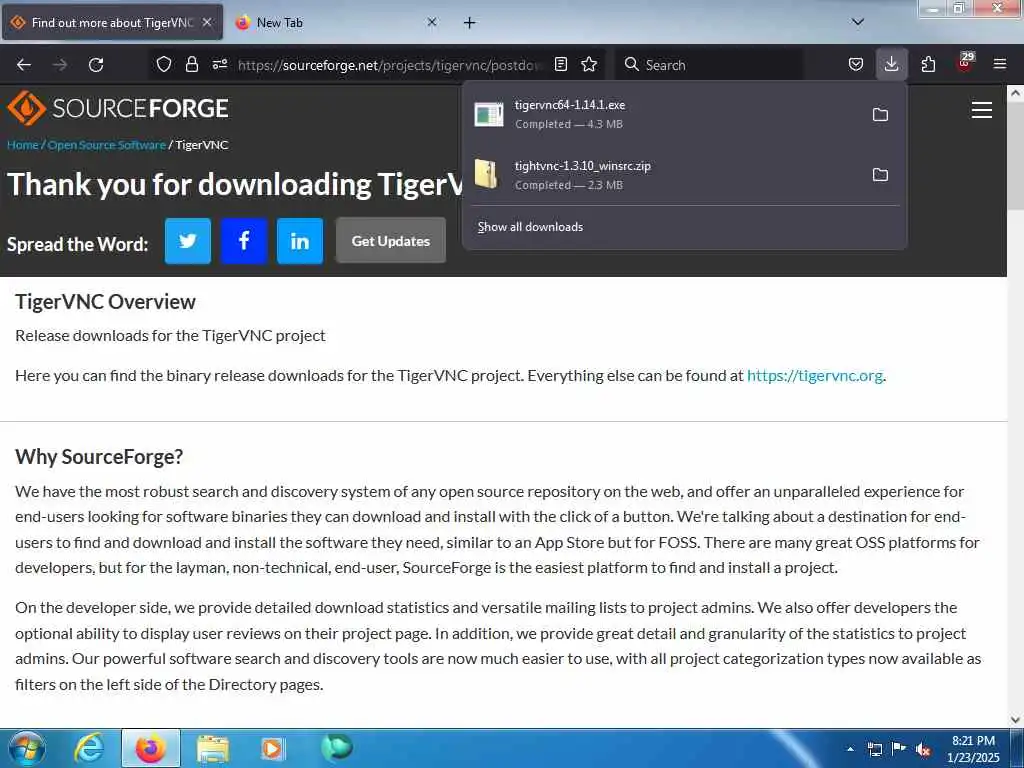
Task: Open the https://tigervnc.org link
Action: 814,376
